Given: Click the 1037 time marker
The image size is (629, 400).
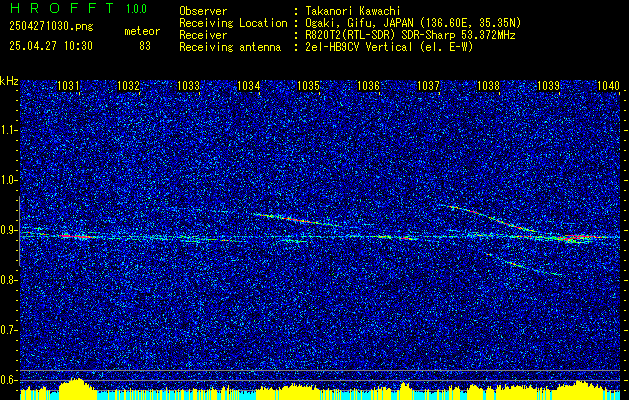Looking at the screenshot, I should [x=428, y=85].
